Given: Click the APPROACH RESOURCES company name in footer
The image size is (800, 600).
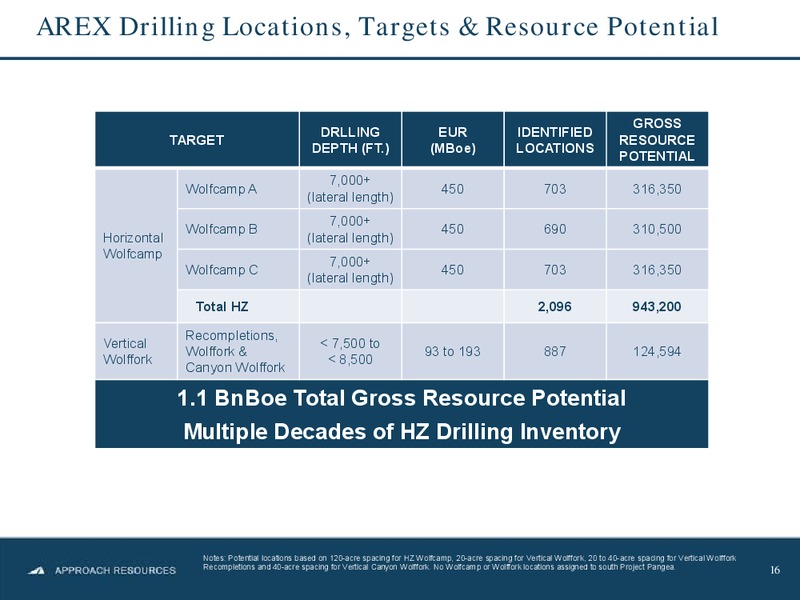Looking at the screenshot, I should point(115,570).
